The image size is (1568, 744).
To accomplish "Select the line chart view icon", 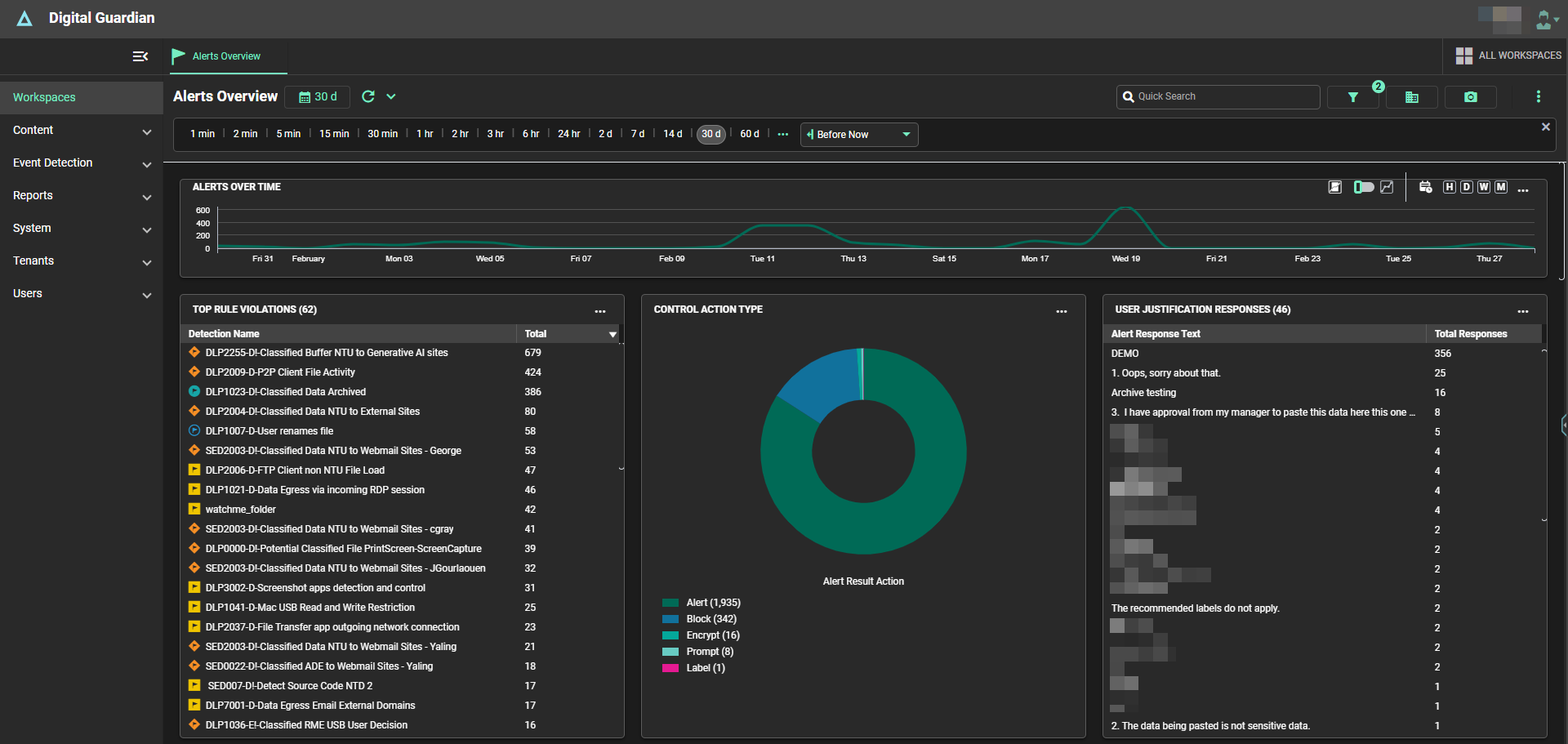I will pyautogui.click(x=1386, y=187).
